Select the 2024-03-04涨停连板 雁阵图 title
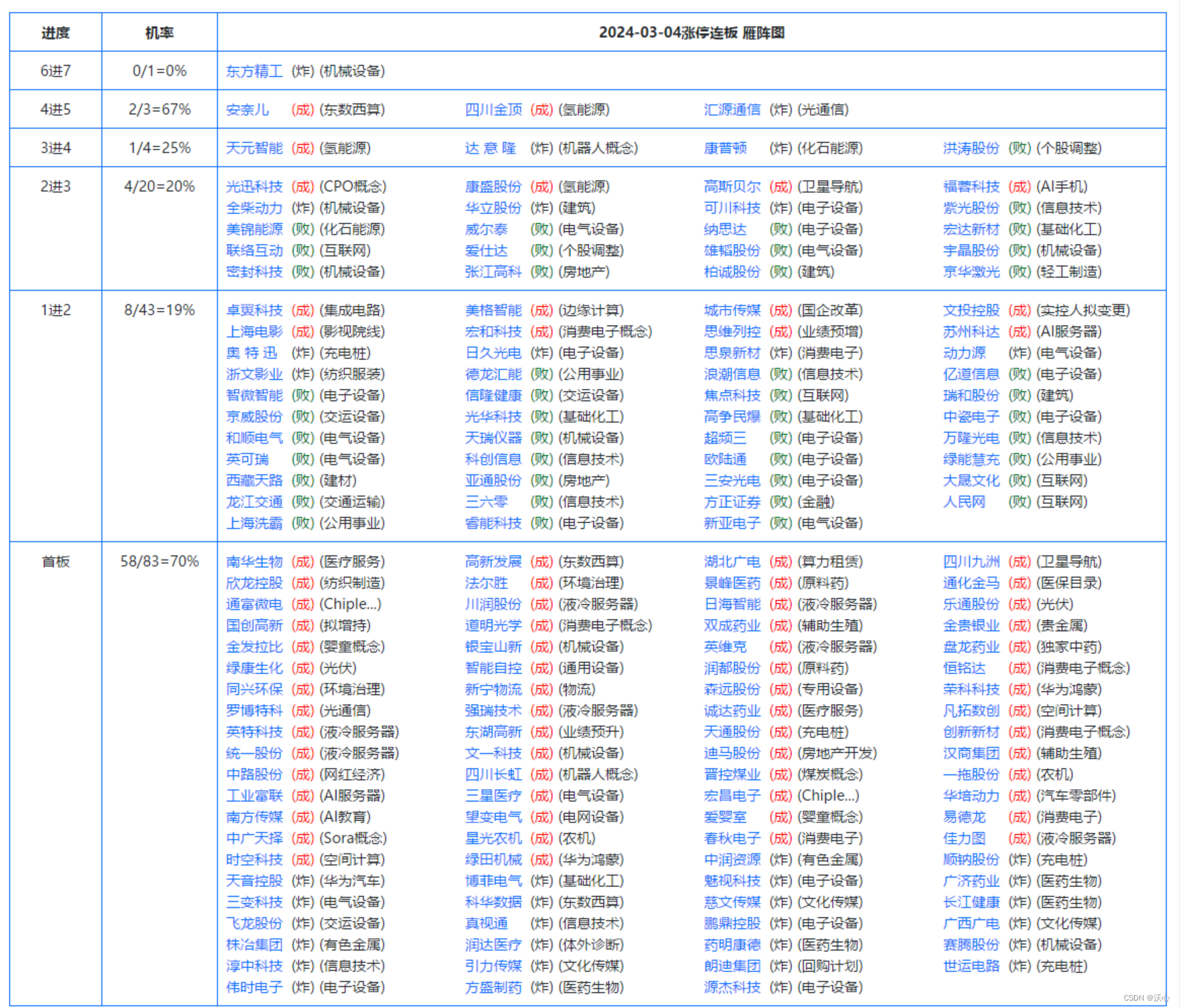This screenshot has height=1008, width=1180. coord(691,32)
